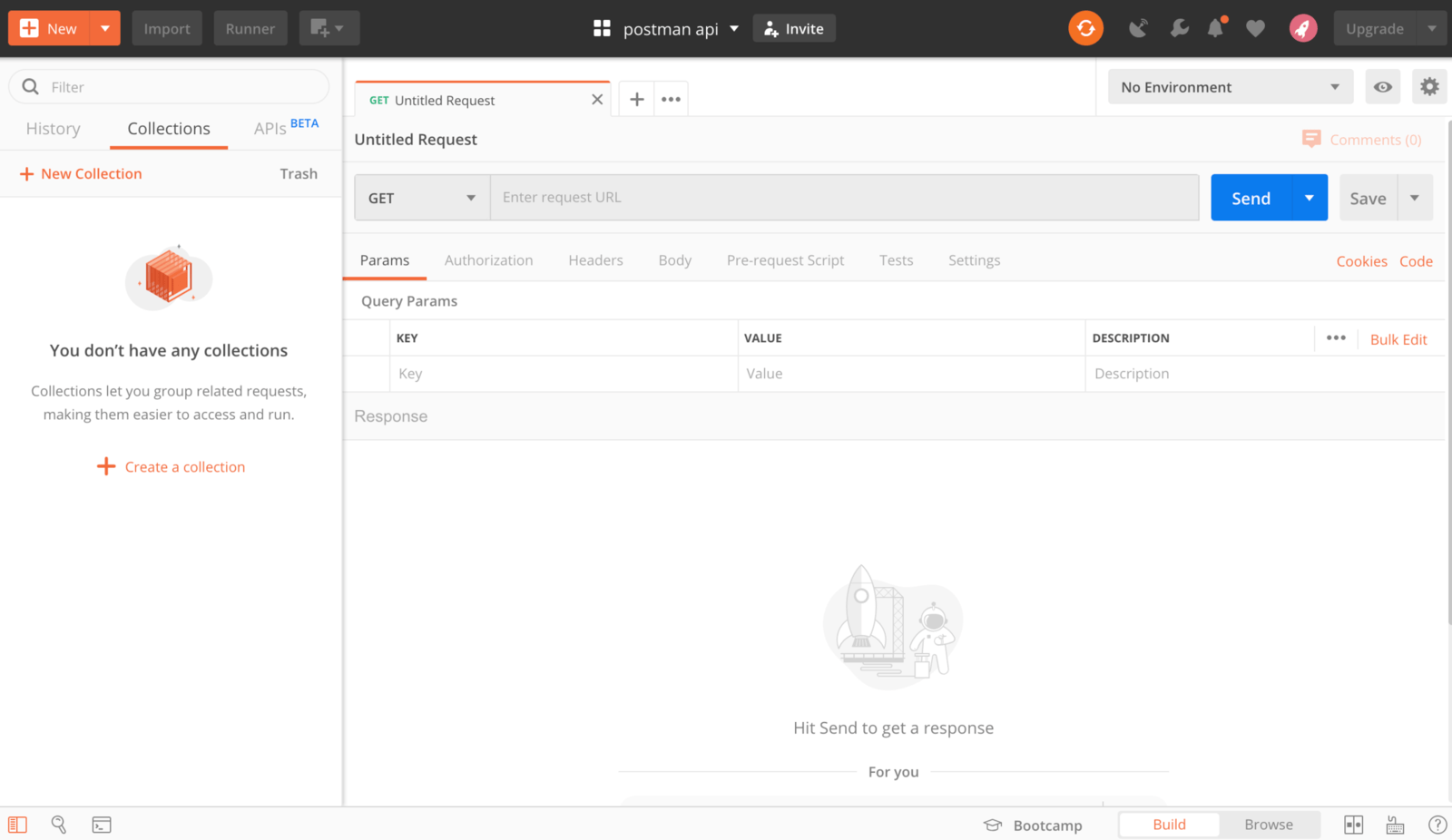
Task: Open Find and Replace via magnifier icon
Action: (x=58, y=825)
